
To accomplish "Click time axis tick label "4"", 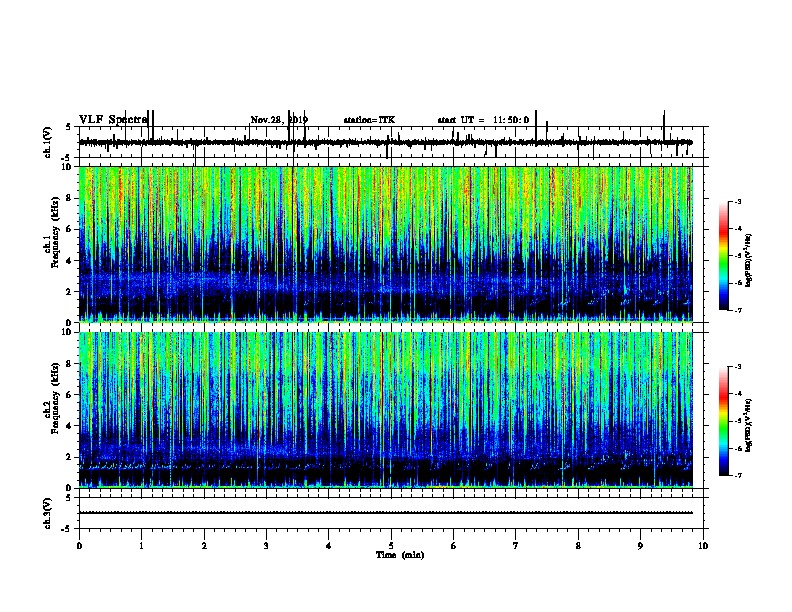I will coord(329,546).
